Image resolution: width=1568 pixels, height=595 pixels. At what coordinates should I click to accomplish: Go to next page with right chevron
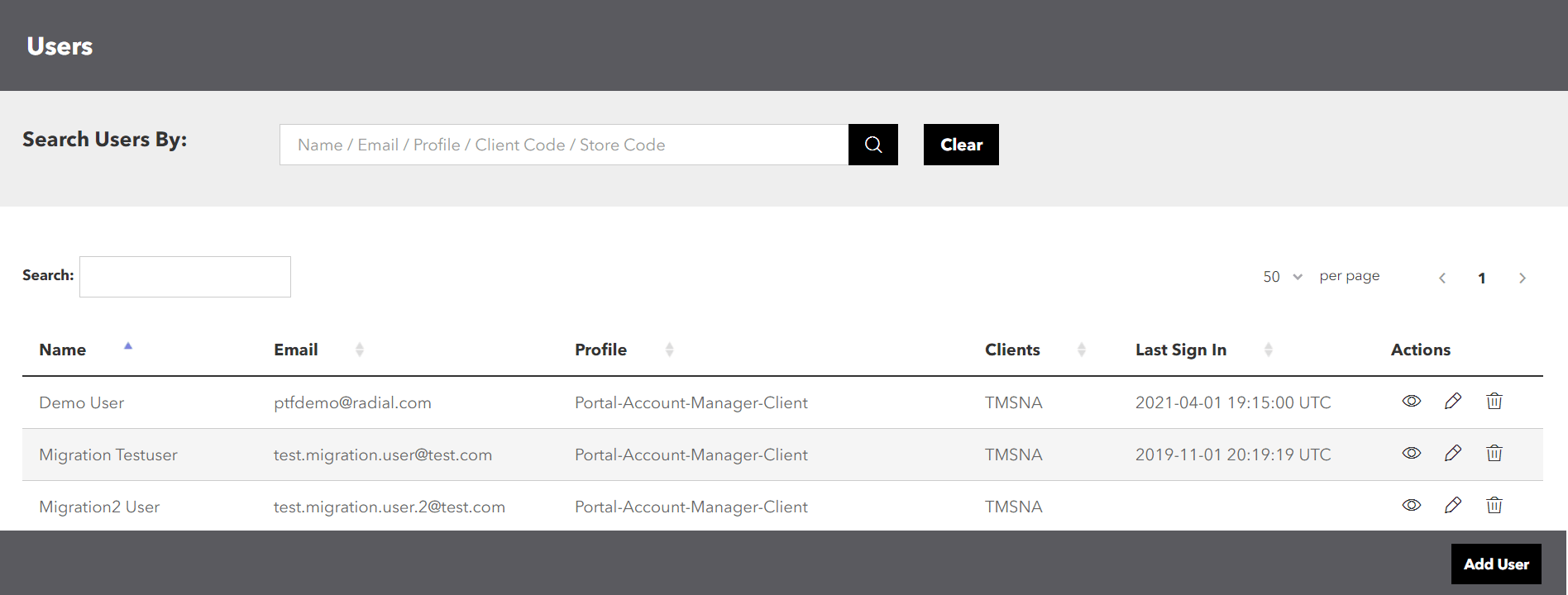coord(1522,278)
